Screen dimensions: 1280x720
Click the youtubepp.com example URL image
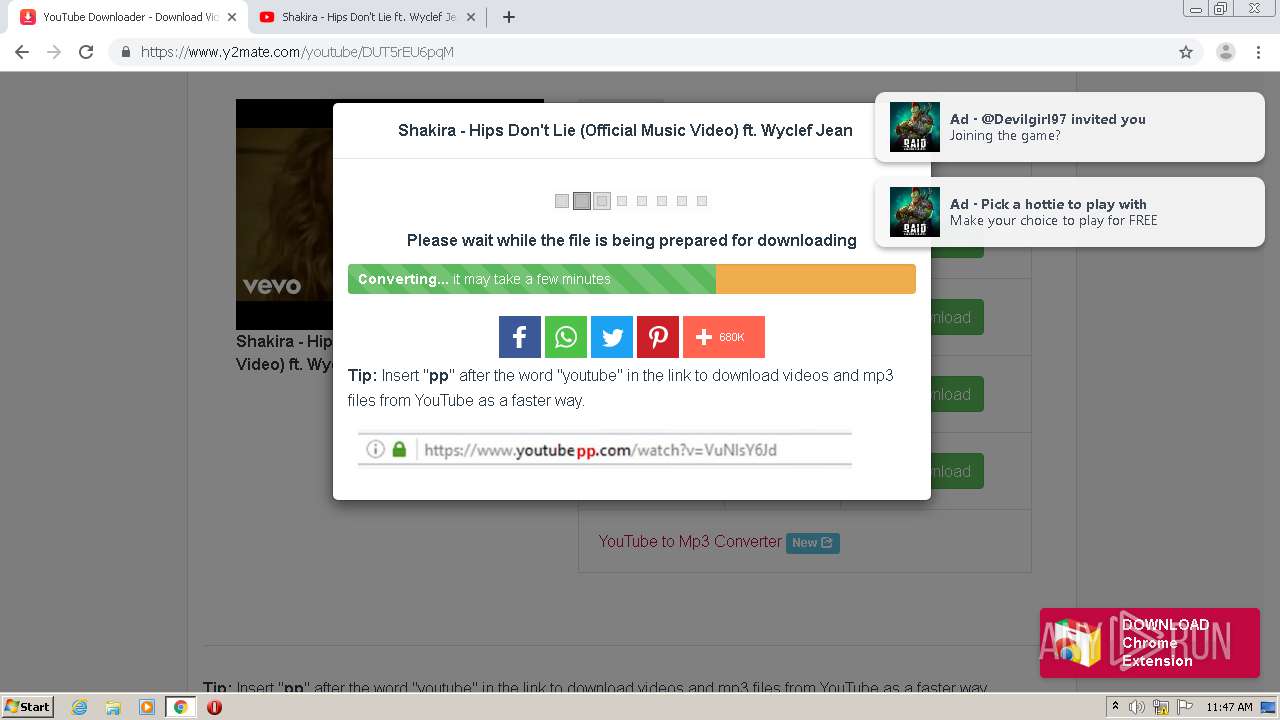tap(605, 450)
